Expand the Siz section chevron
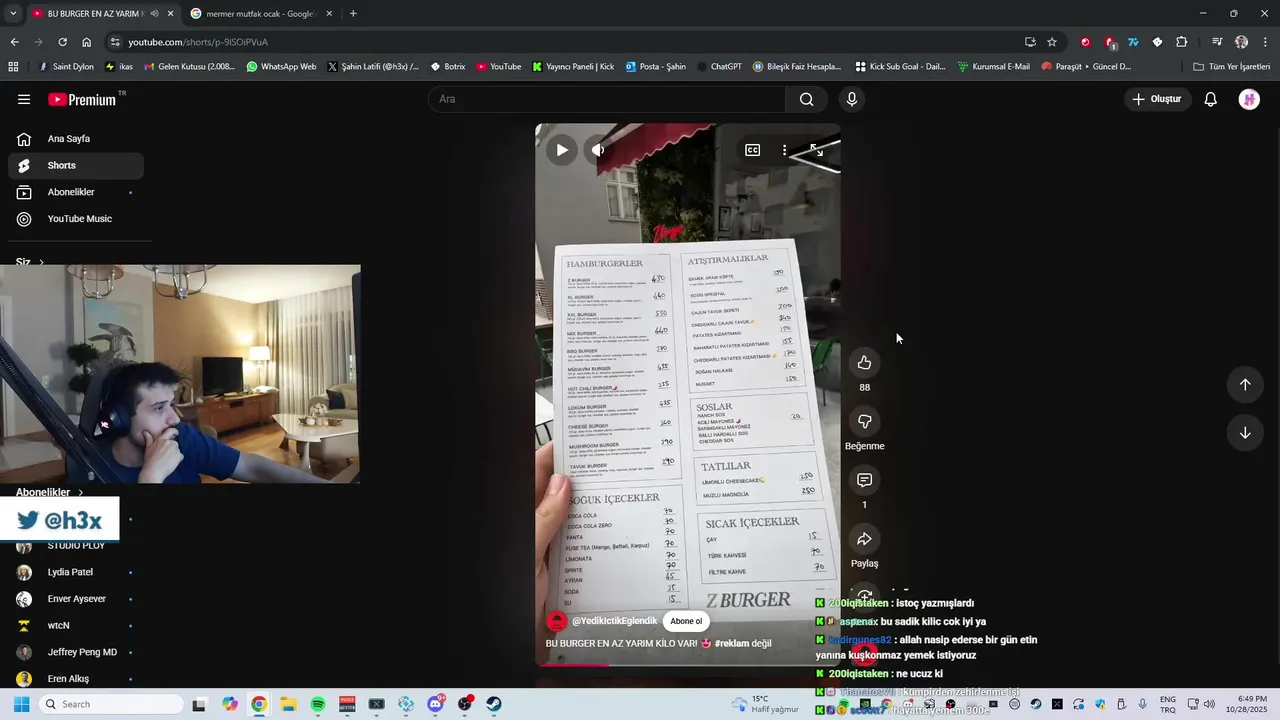The height and width of the screenshot is (720, 1280). (41, 262)
